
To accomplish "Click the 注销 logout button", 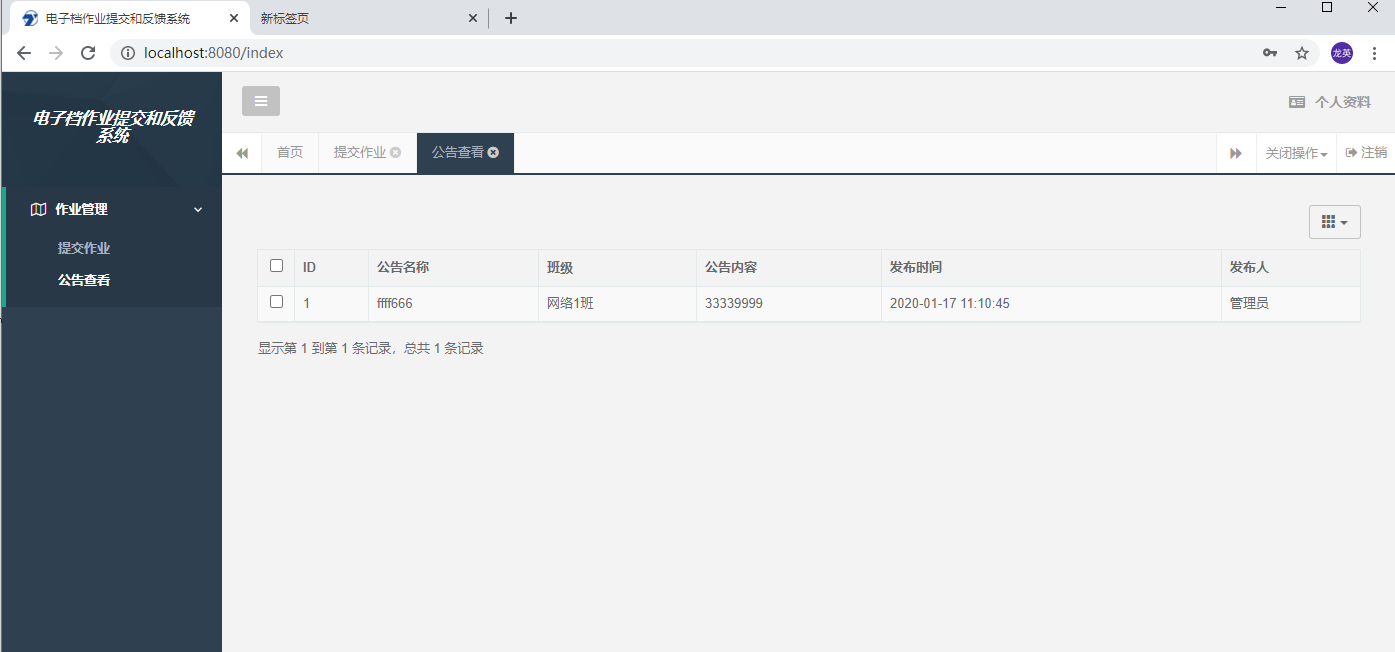I will [1366, 152].
